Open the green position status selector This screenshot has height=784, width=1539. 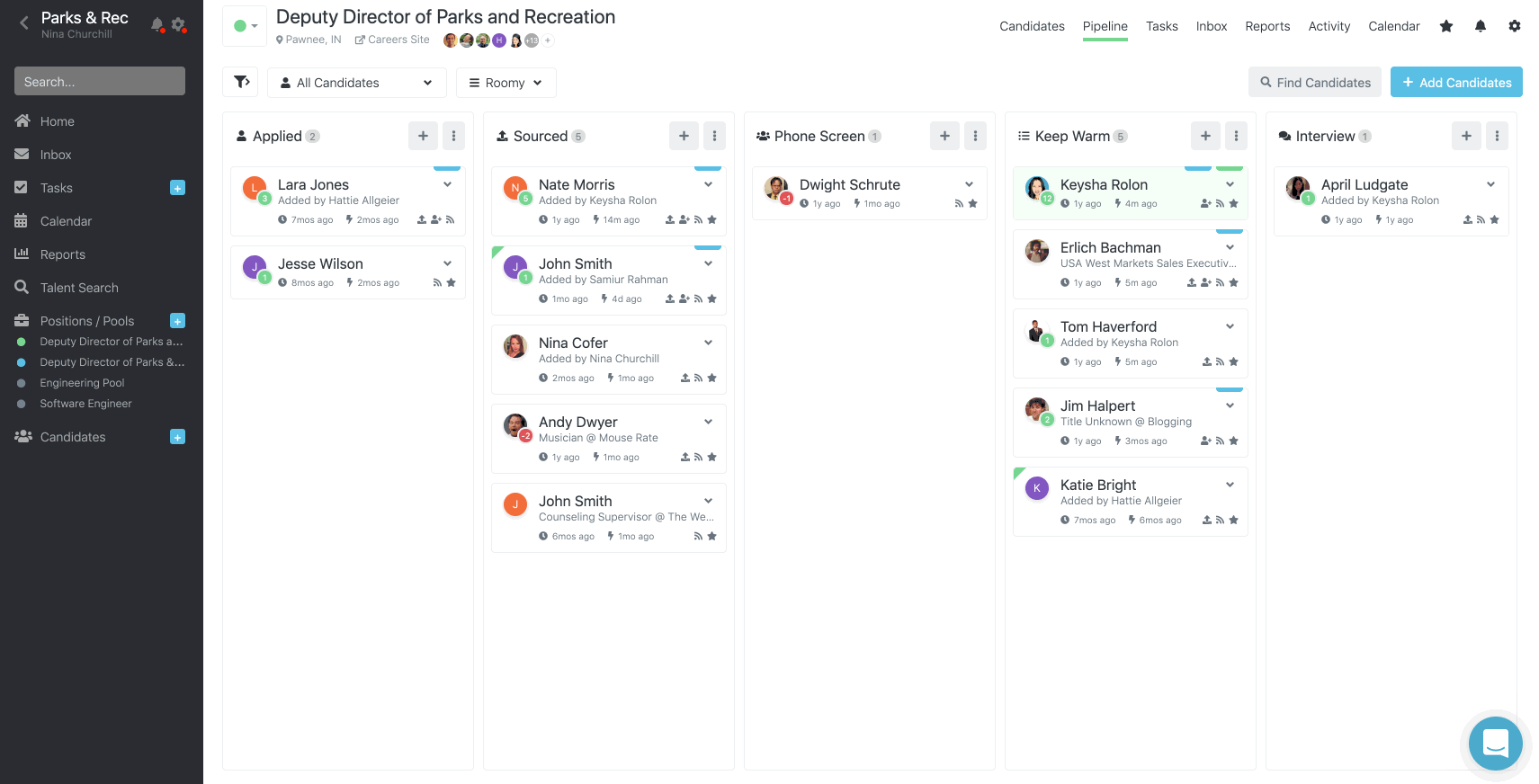click(x=245, y=26)
